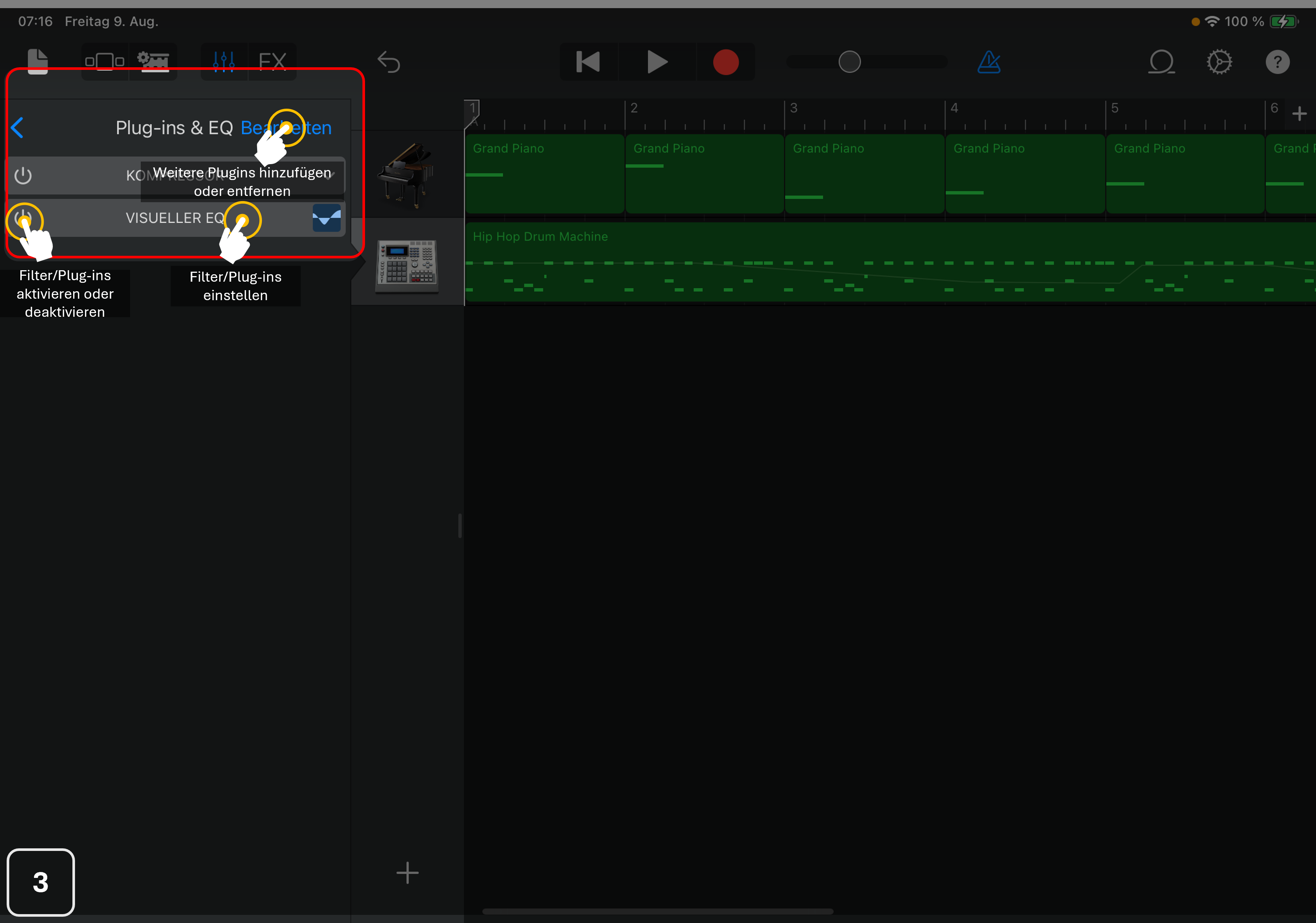
Task: Select Grand Piano region in bar 1
Action: [545, 174]
